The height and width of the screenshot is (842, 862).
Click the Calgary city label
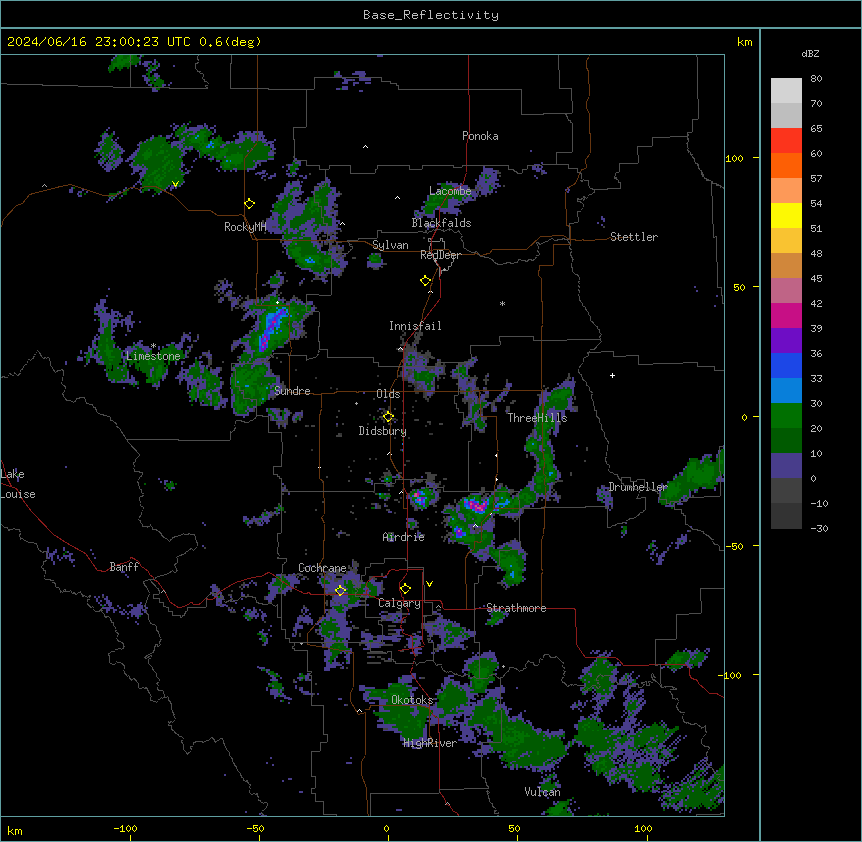point(399,603)
